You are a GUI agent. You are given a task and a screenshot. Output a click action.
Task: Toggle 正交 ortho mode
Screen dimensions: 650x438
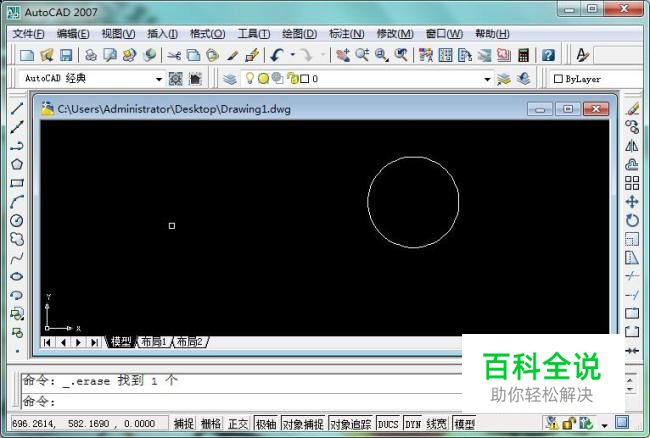pos(238,423)
